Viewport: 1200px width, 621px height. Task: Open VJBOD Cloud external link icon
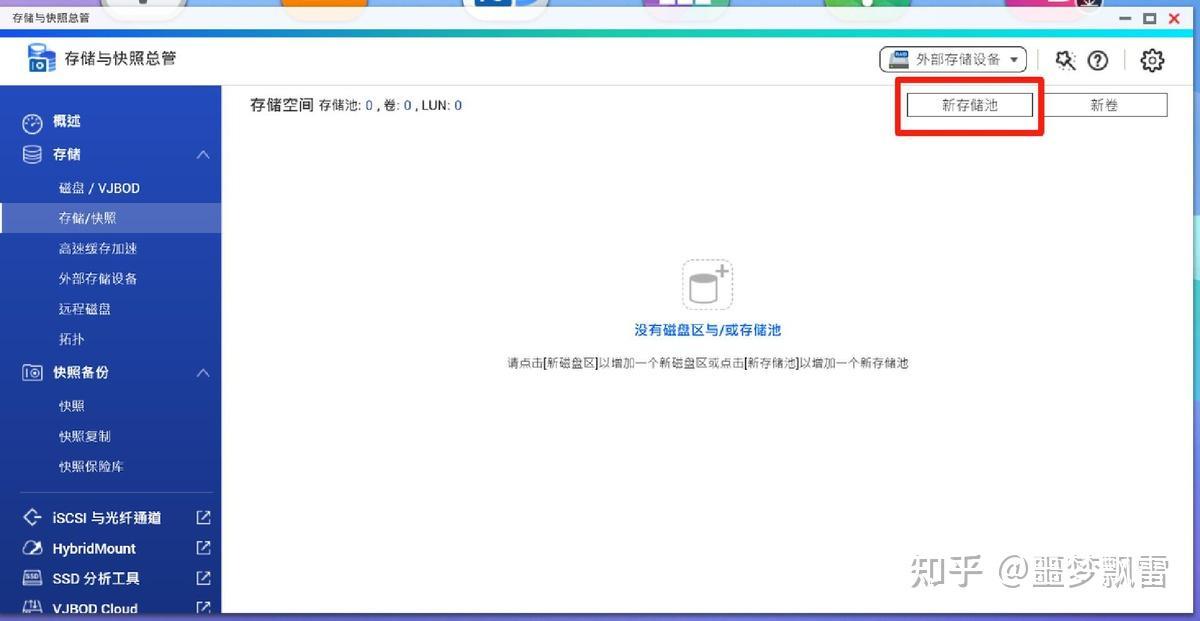[203, 607]
